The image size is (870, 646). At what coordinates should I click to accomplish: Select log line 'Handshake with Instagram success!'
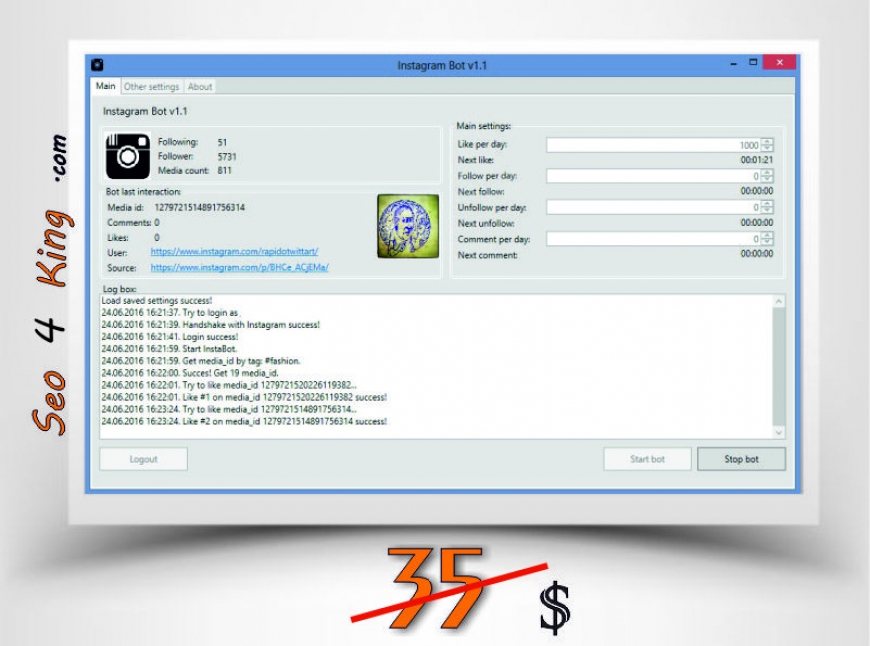click(x=211, y=325)
